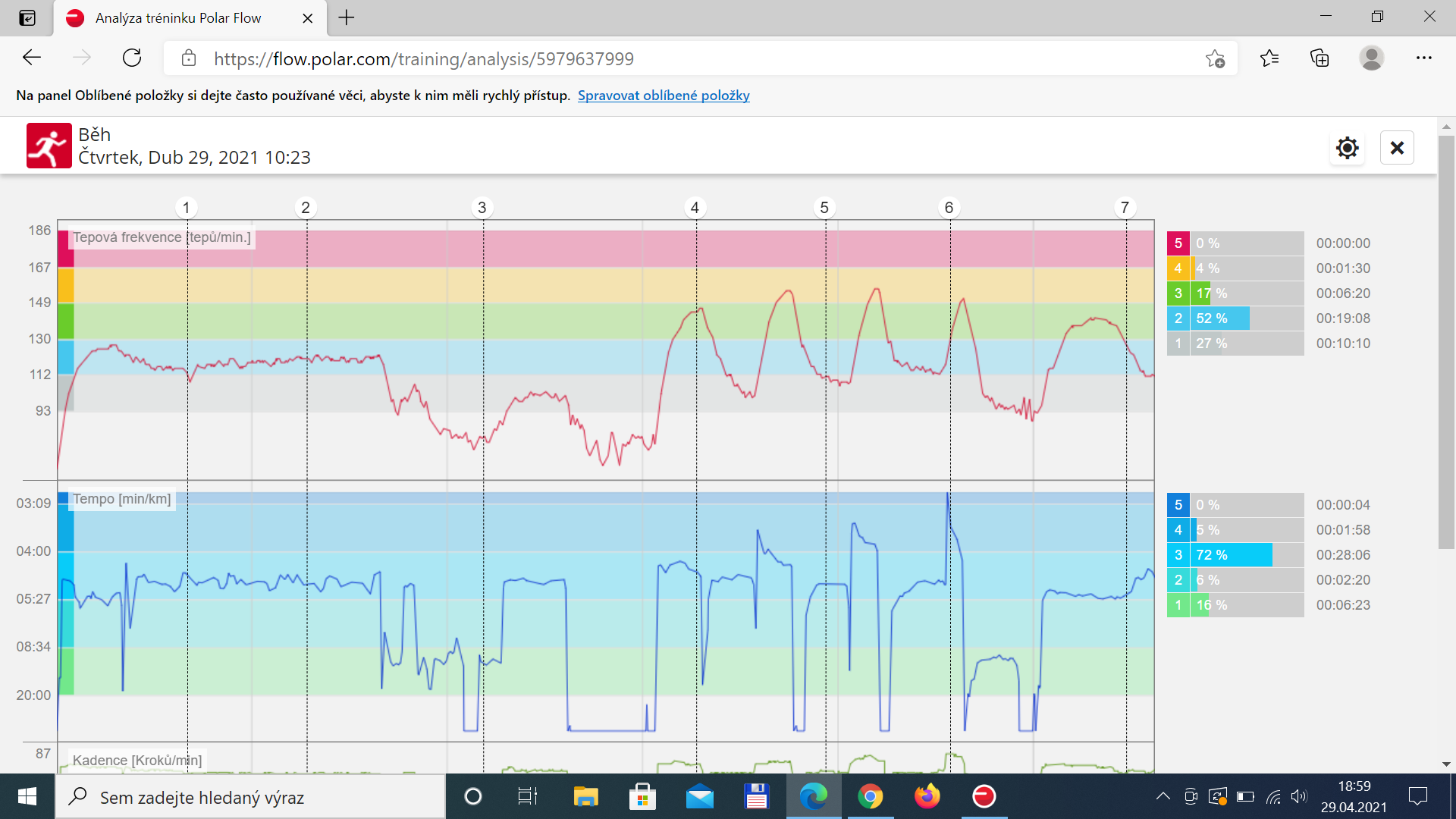Select lap marker 1 on the chart
This screenshot has width=1456, height=819.
click(x=187, y=208)
